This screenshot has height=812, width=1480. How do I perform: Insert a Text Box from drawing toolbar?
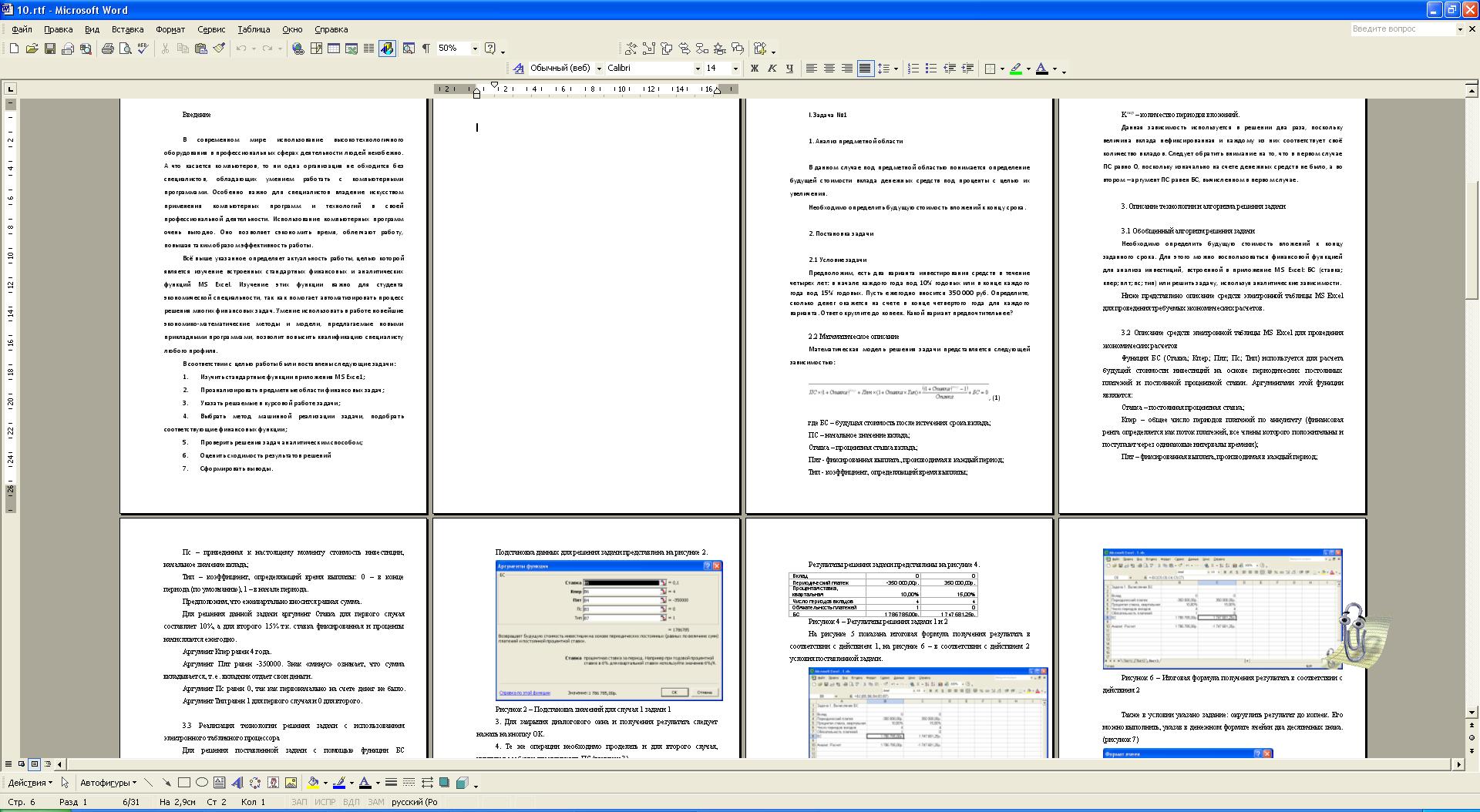coord(220,783)
